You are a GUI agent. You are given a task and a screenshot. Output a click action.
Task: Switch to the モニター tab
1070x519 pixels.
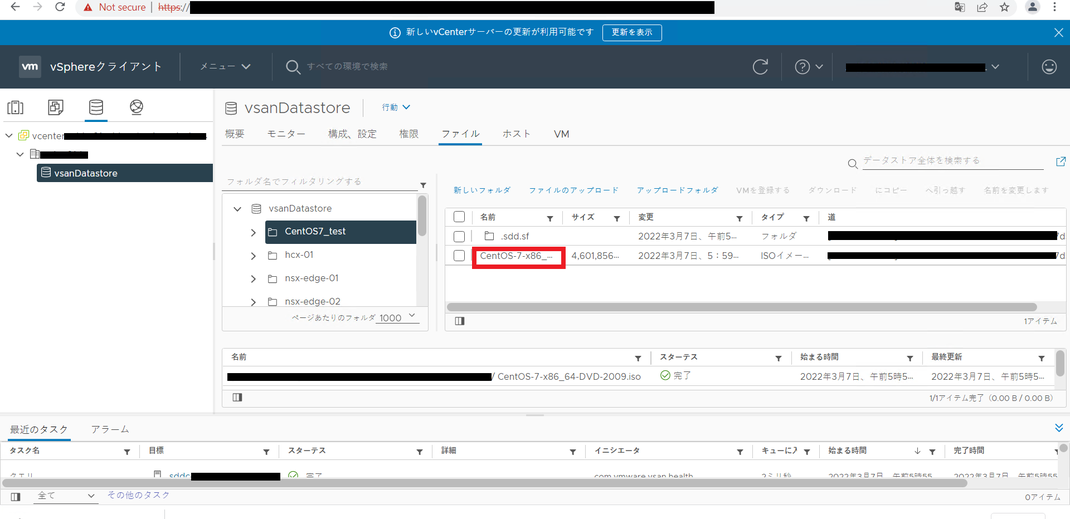pos(287,134)
